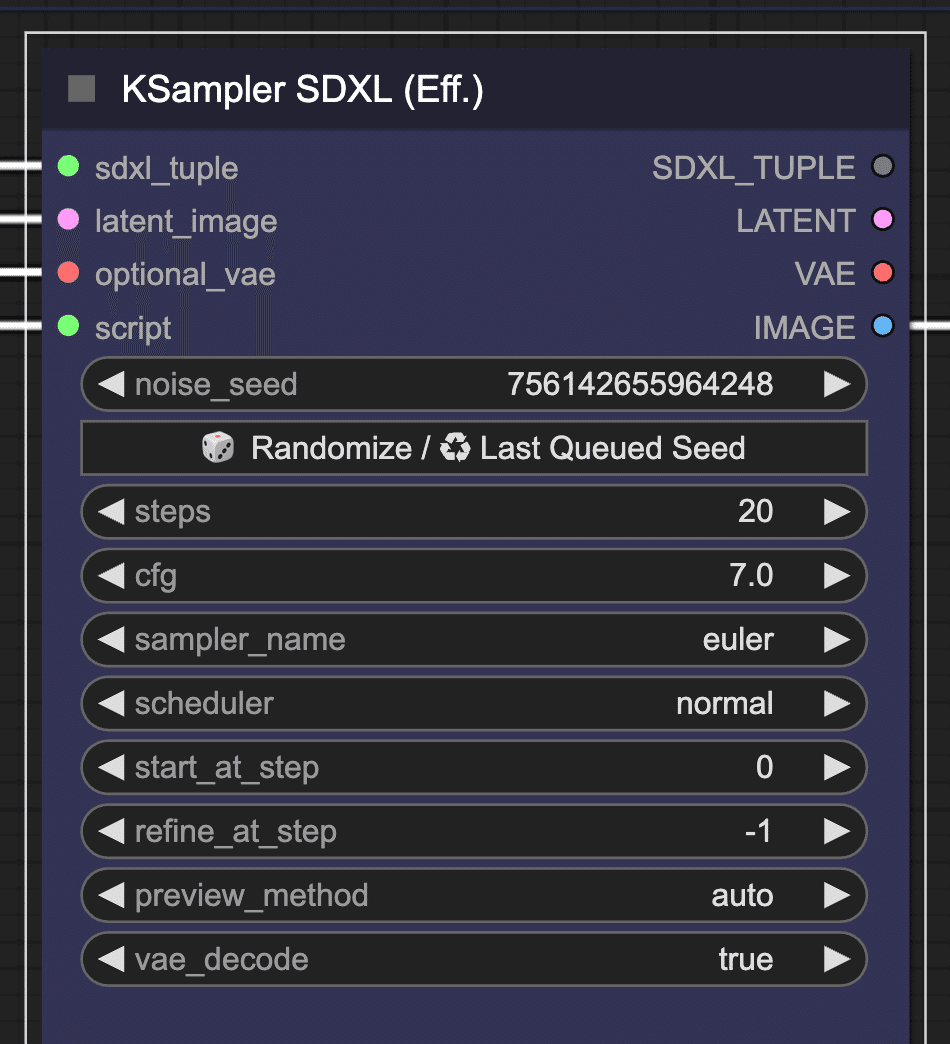Viewport: 950px width, 1044px height.
Task: Click the SDXL_TUPLE output label
Action: (754, 168)
